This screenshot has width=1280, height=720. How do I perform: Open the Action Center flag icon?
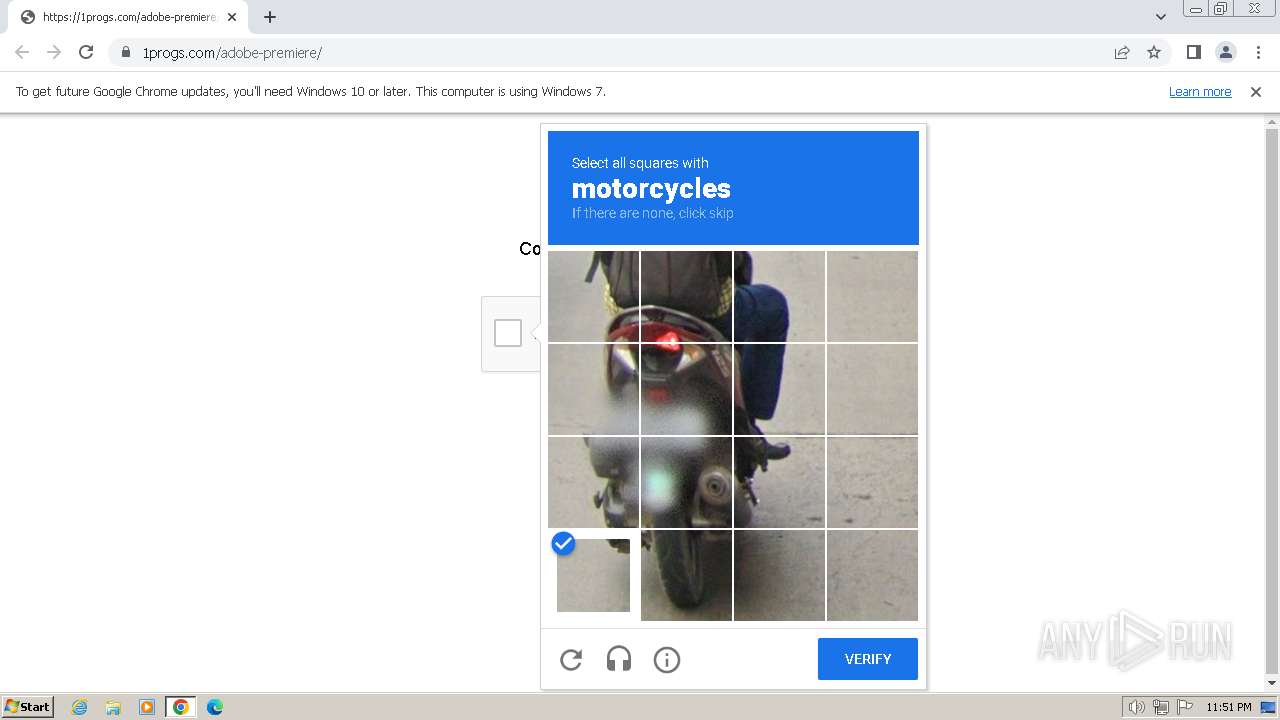point(1185,707)
